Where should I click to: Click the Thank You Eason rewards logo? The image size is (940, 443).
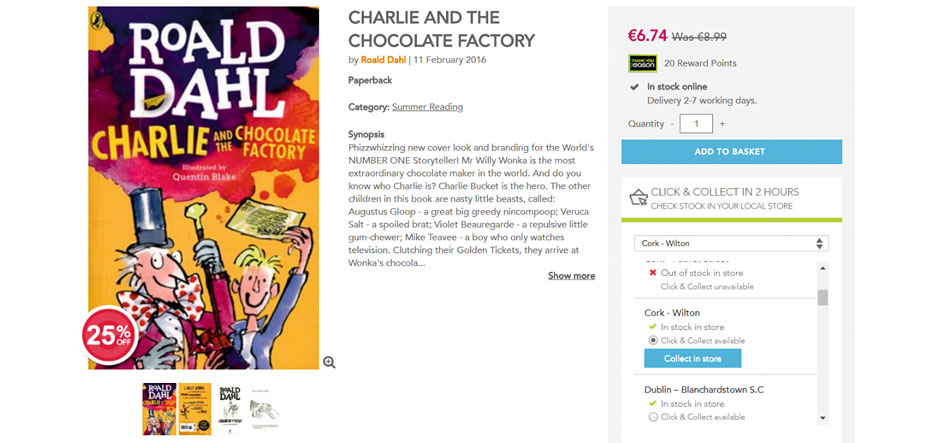[642, 63]
